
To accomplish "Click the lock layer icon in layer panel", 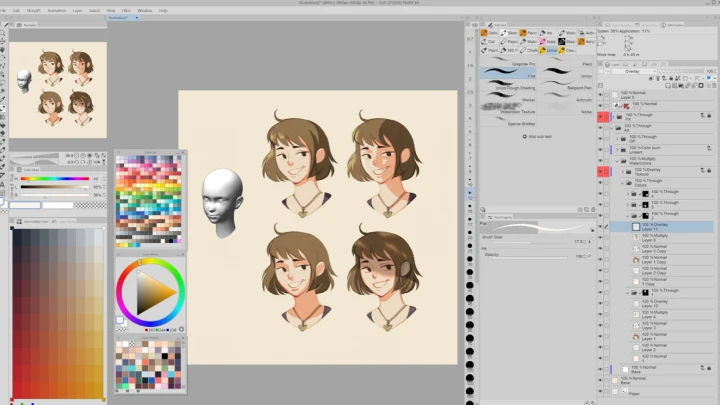I will [x=671, y=79].
